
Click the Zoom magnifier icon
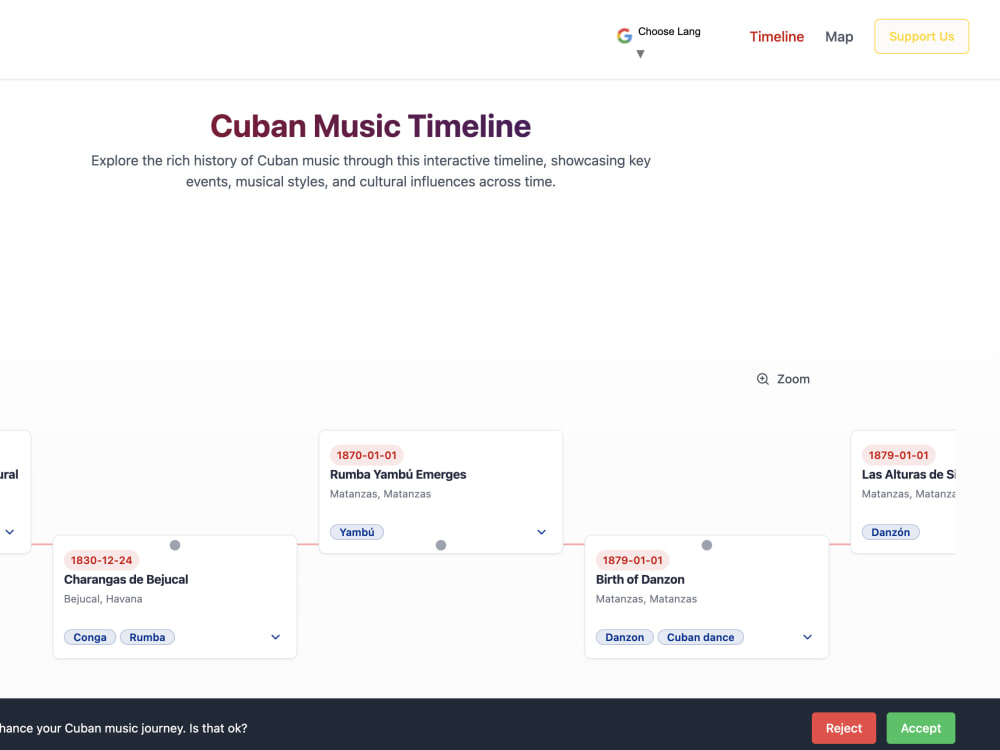tap(762, 379)
